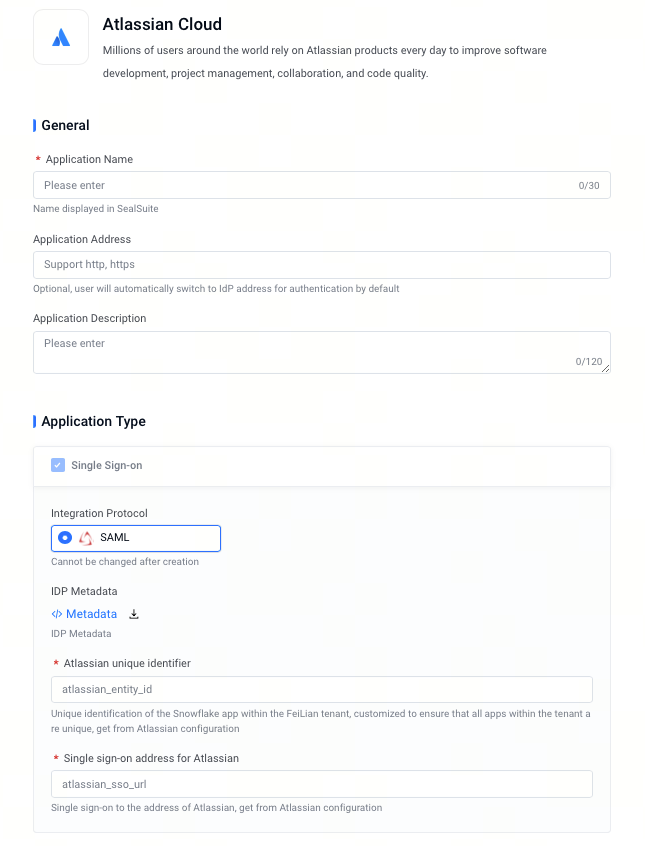This screenshot has height=846, width=645.
Task: Click the code brackets icon beside Metadata
Action: tap(57, 614)
